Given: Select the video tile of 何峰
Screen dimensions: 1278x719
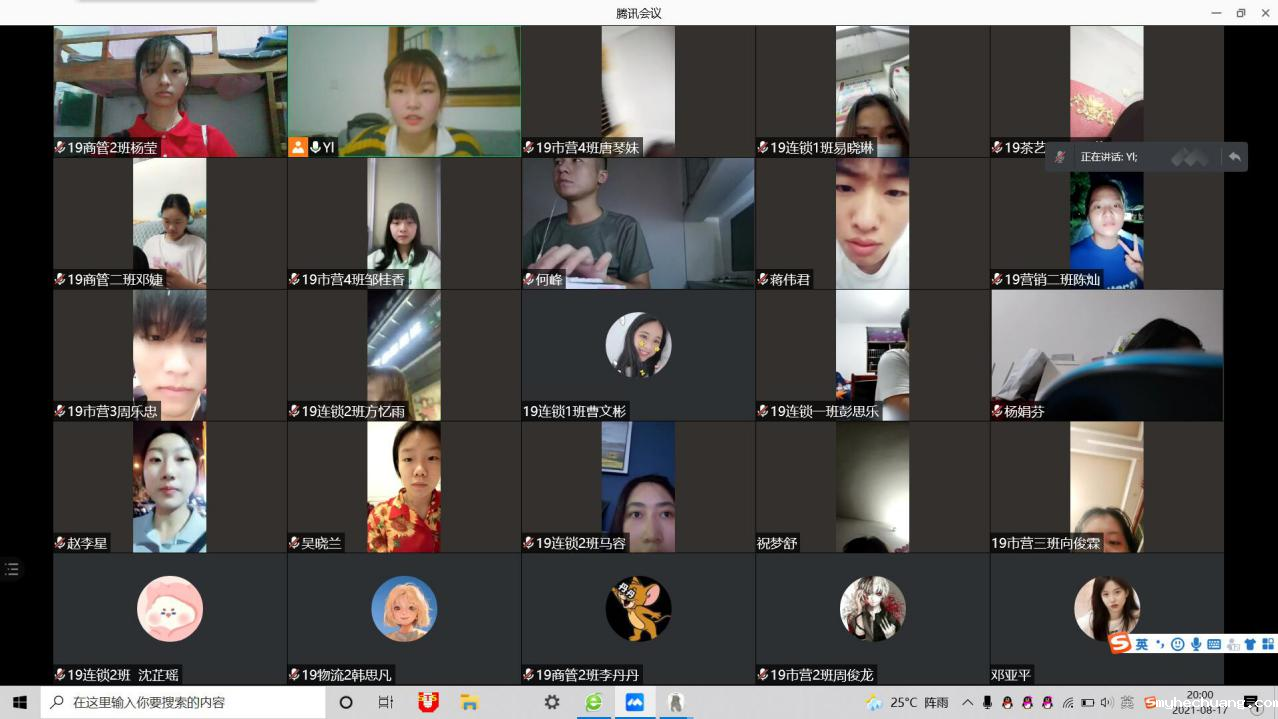Looking at the screenshot, I should (638, 223).
